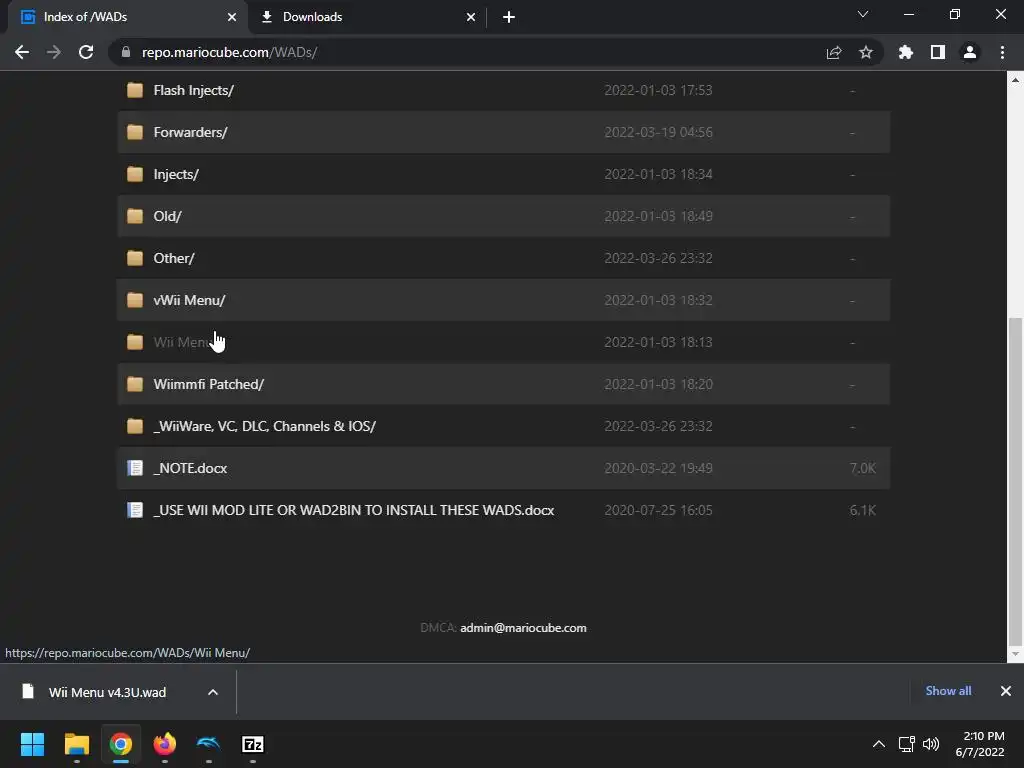Select the Index of /WADs tab
This screenshot has height=768, width=1024.
click(x=127, y=17)
